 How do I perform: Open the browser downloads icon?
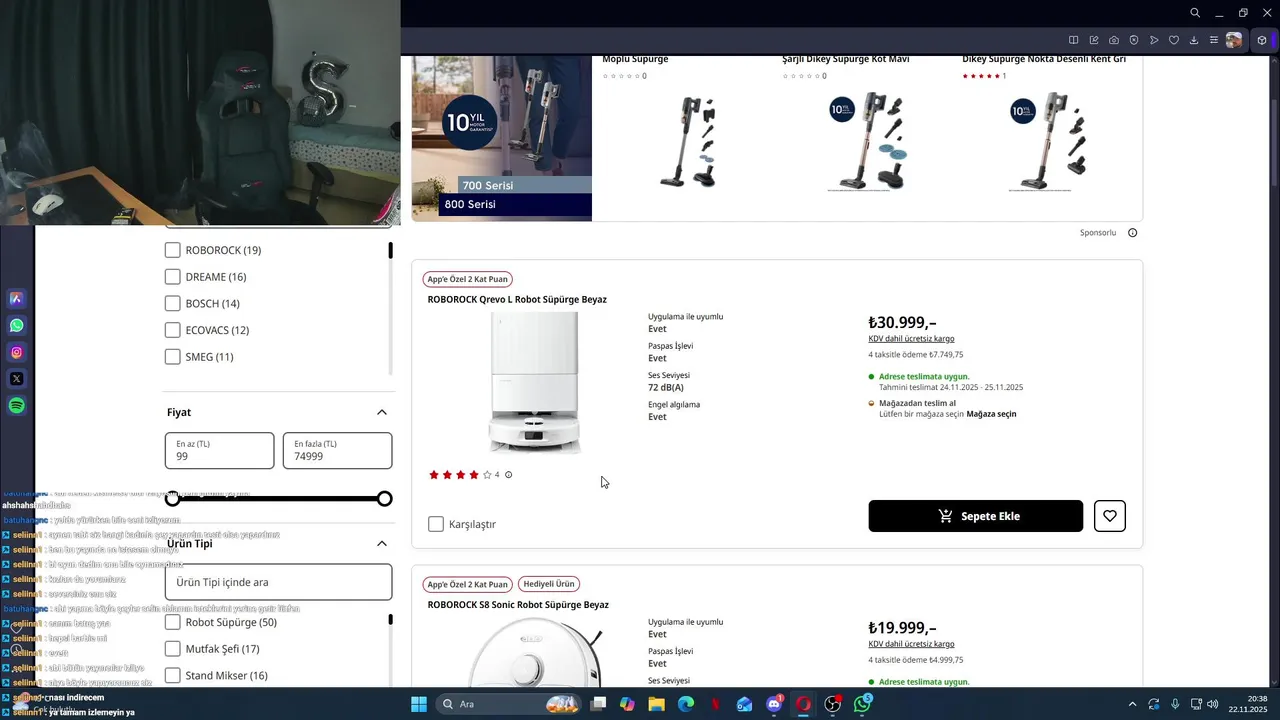pyautogui.click(x=1194, y=40)
